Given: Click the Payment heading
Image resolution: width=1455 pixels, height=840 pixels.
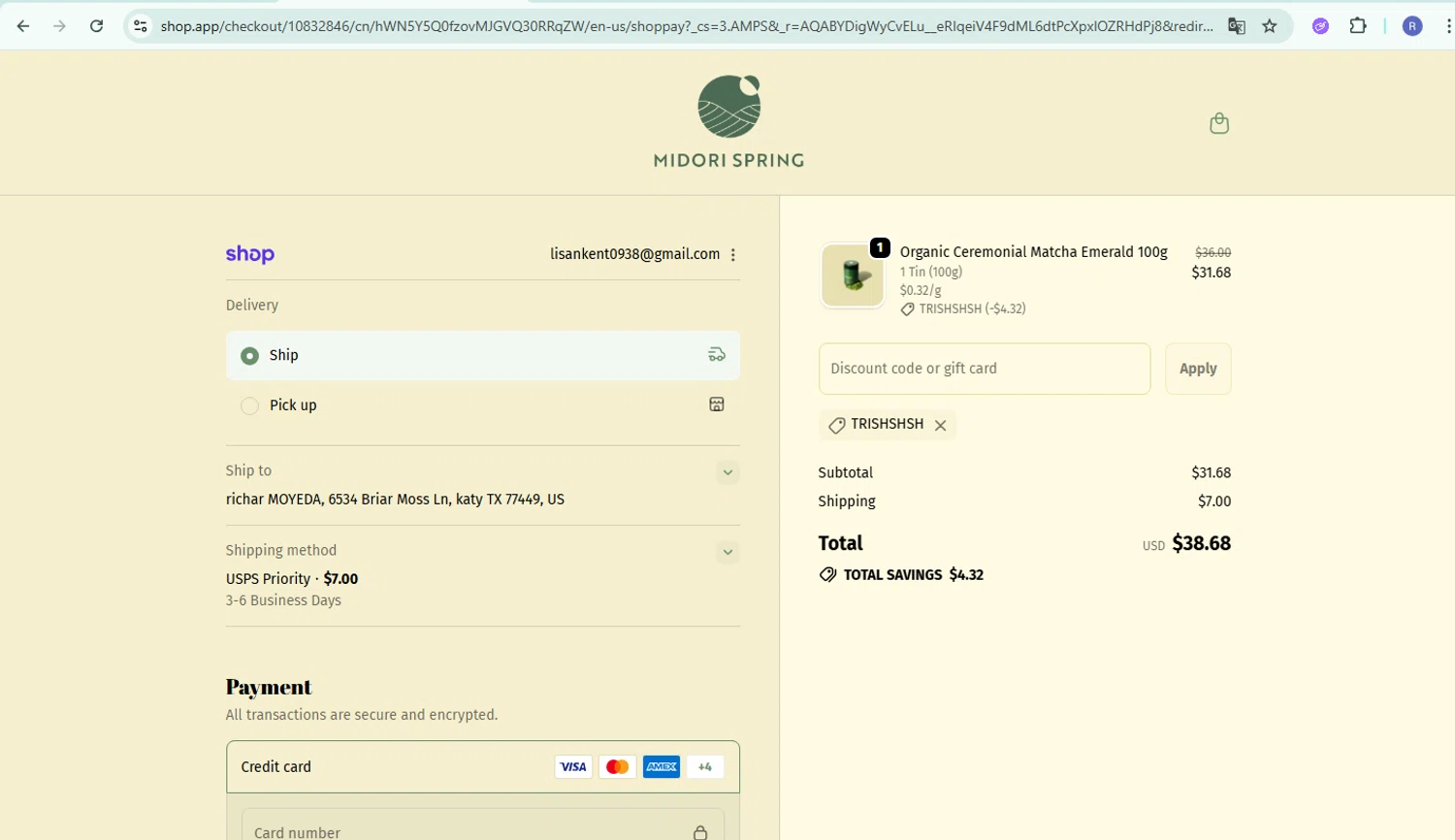Looking at the screenshot, I should (x=269, y=687).
